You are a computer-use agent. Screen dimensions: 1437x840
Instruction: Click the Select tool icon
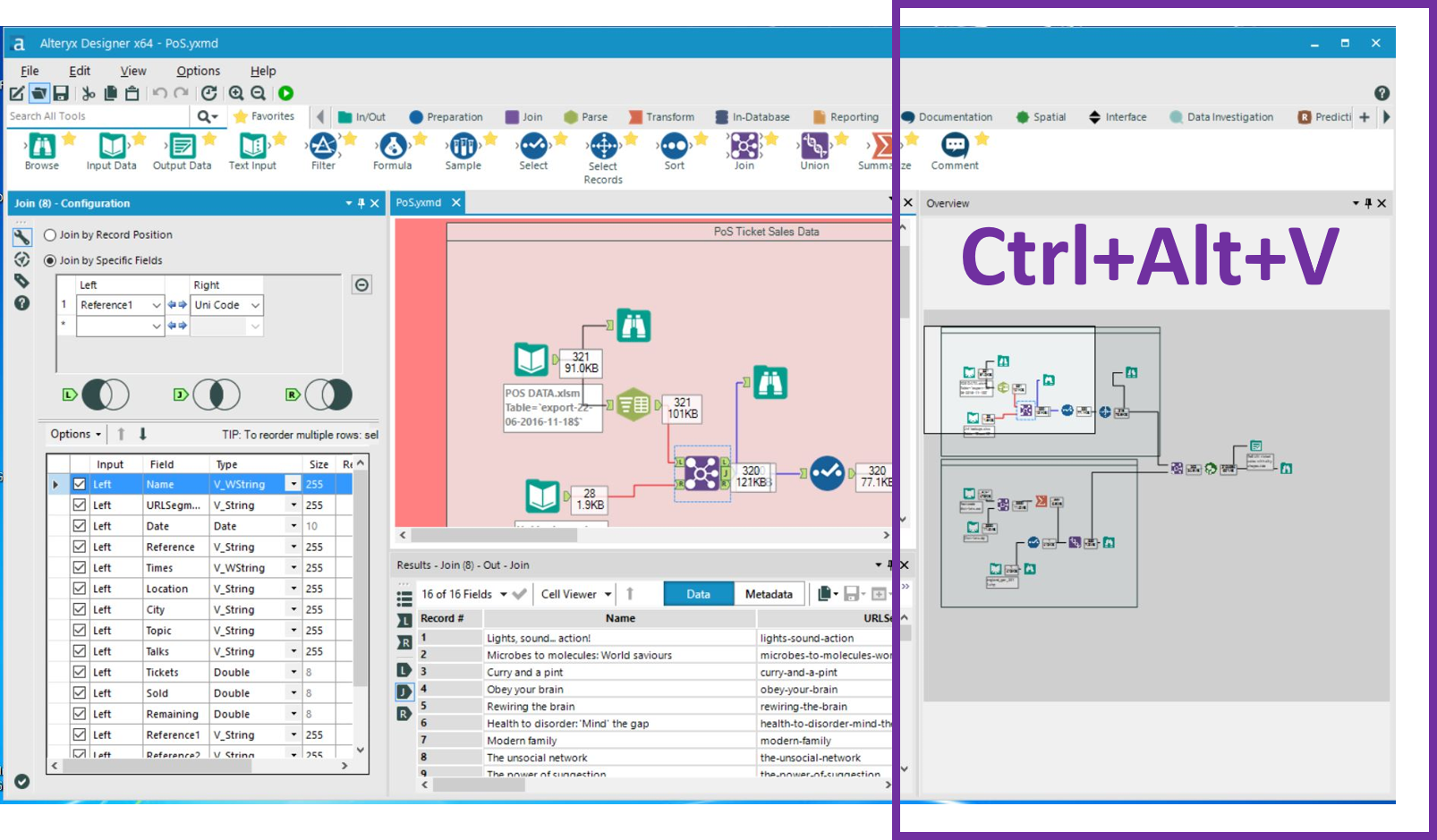(533, 146)
